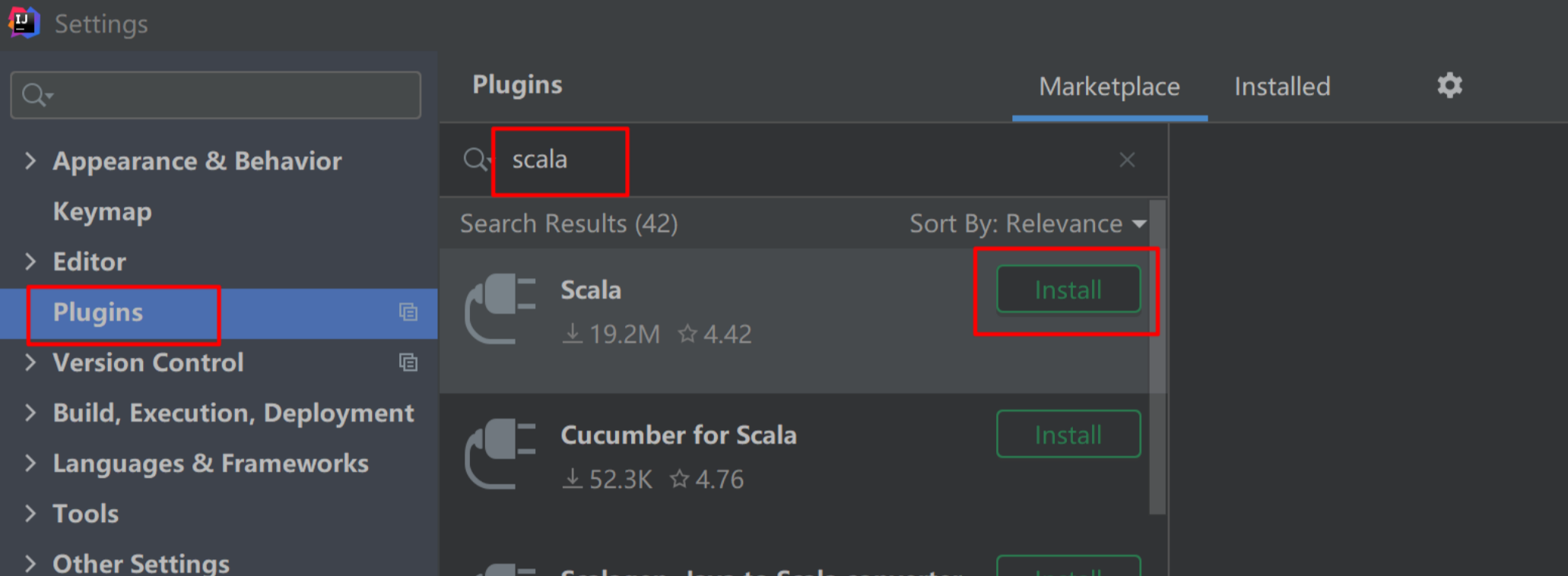Click the copy icon beside Version Control
Screen dimensions: 1568x576
[x=408, y=362]
